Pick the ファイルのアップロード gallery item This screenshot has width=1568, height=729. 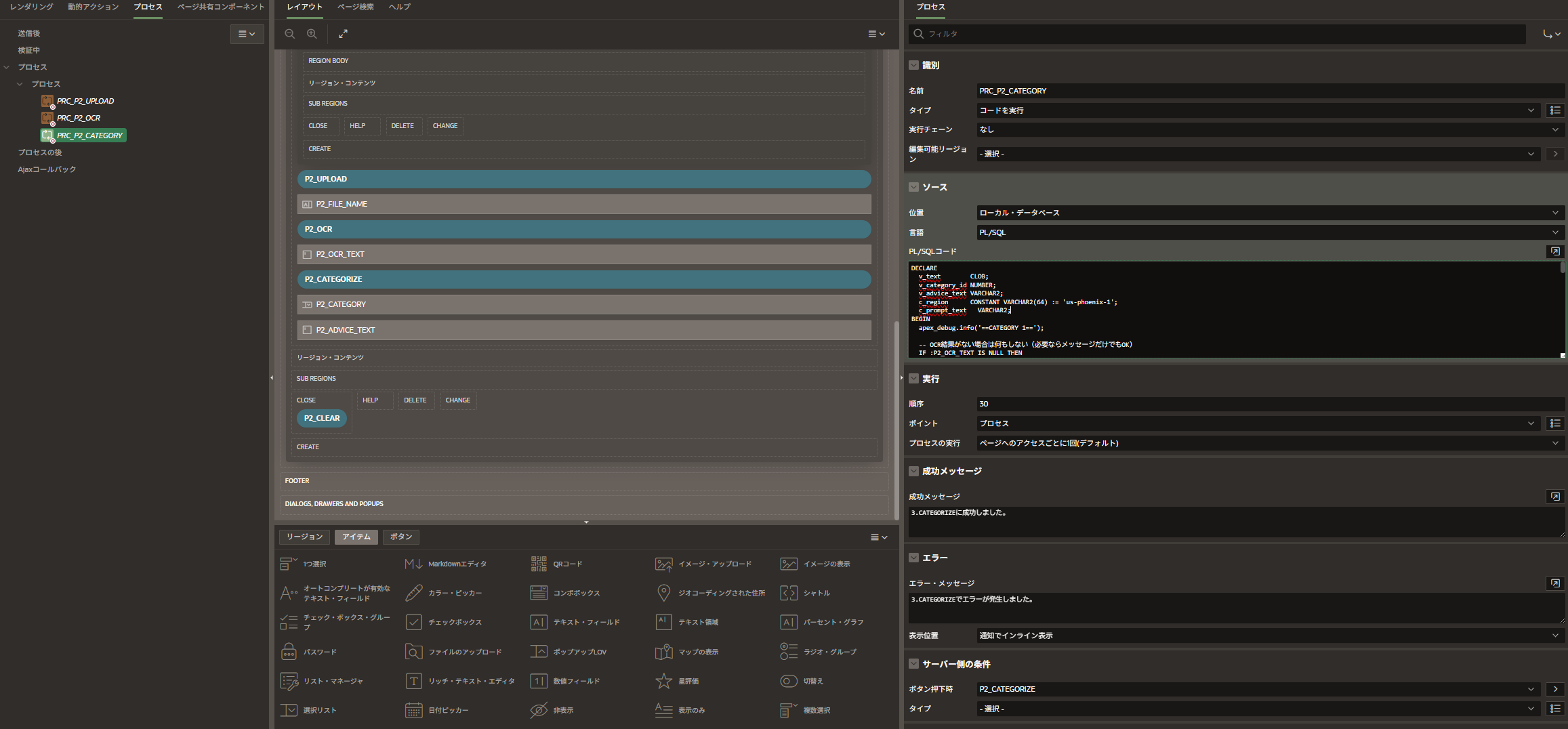pyautogui.click(x=453, y=652)
